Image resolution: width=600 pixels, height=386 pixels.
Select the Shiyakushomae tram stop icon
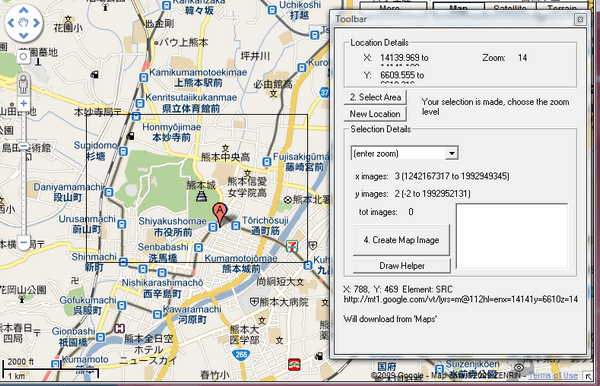coord(213,228)
